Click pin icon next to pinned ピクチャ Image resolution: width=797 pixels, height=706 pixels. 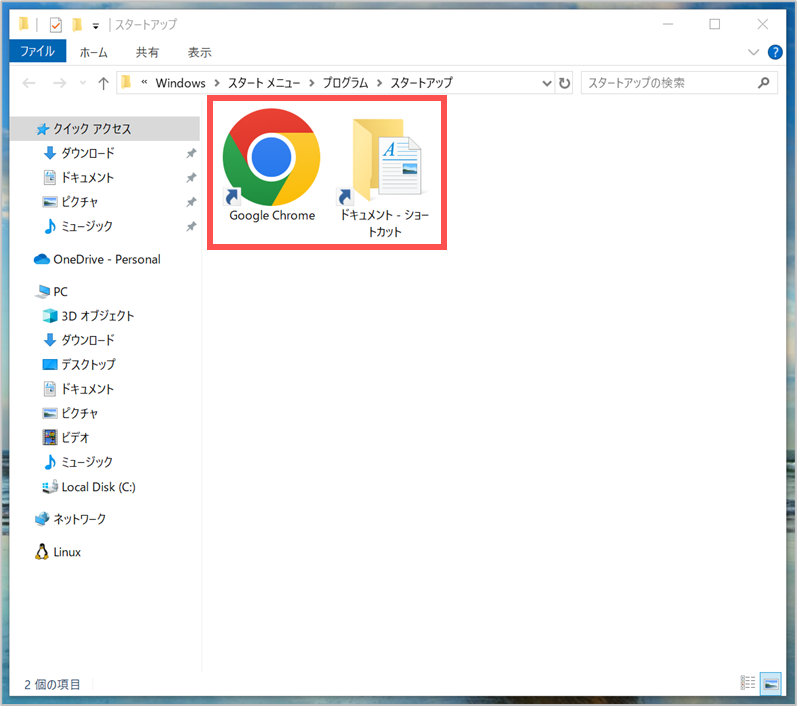click(191, 202)
